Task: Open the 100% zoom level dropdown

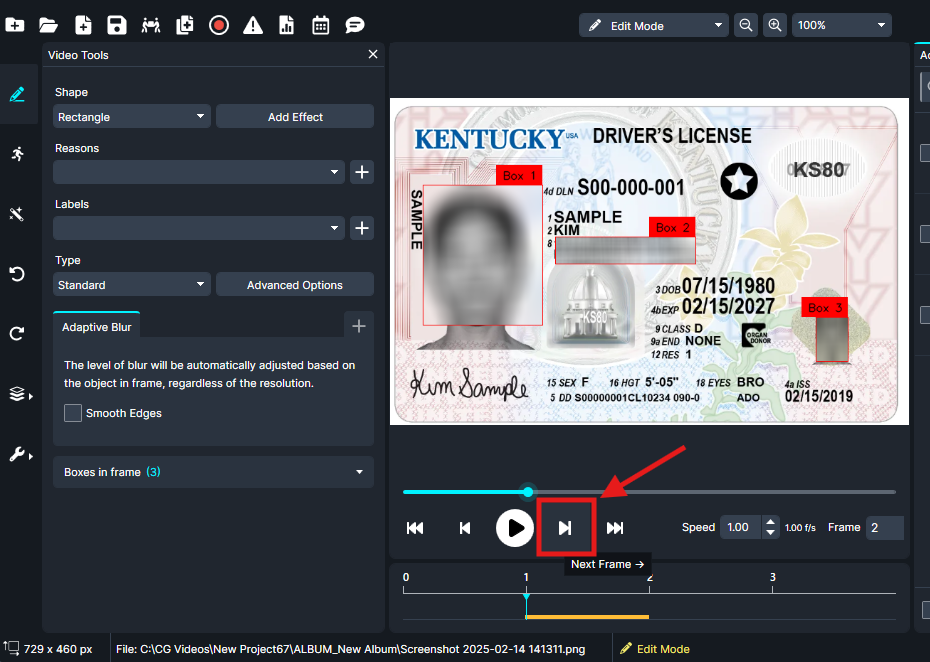Action: click(x=842, y=26)
